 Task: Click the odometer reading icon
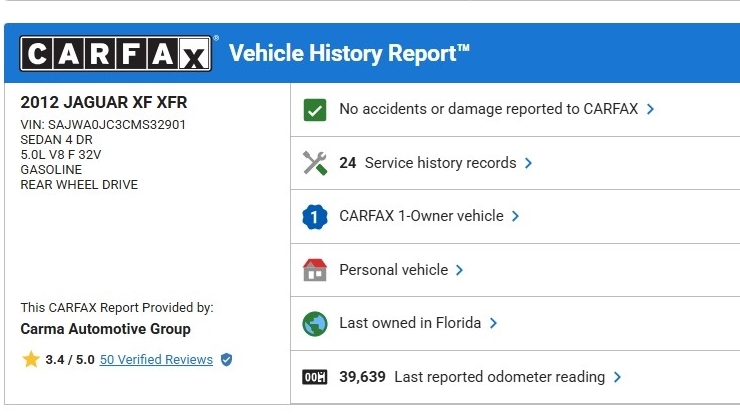(315, 378)
